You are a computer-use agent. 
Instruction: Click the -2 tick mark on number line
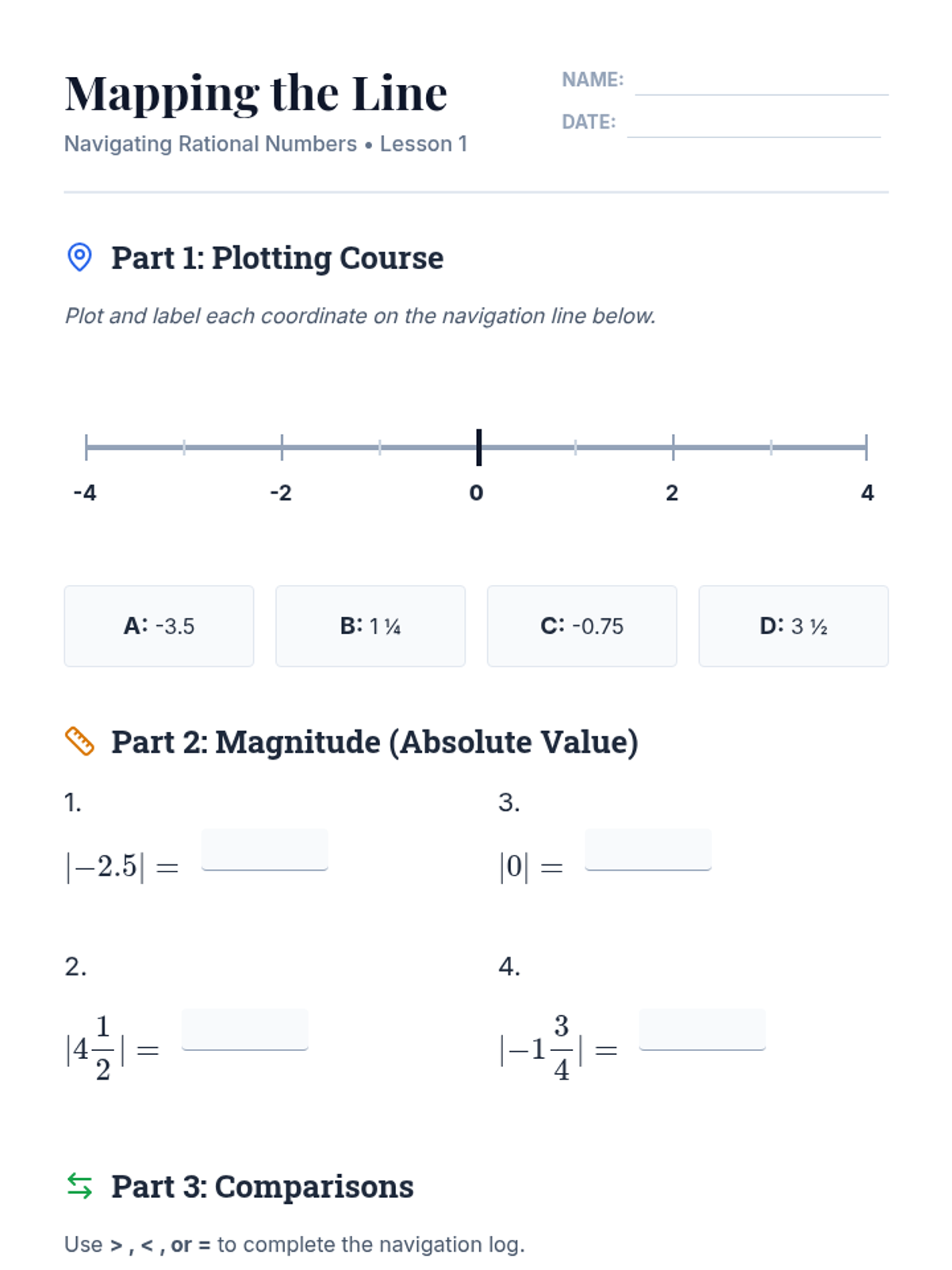tap(282, 448)
